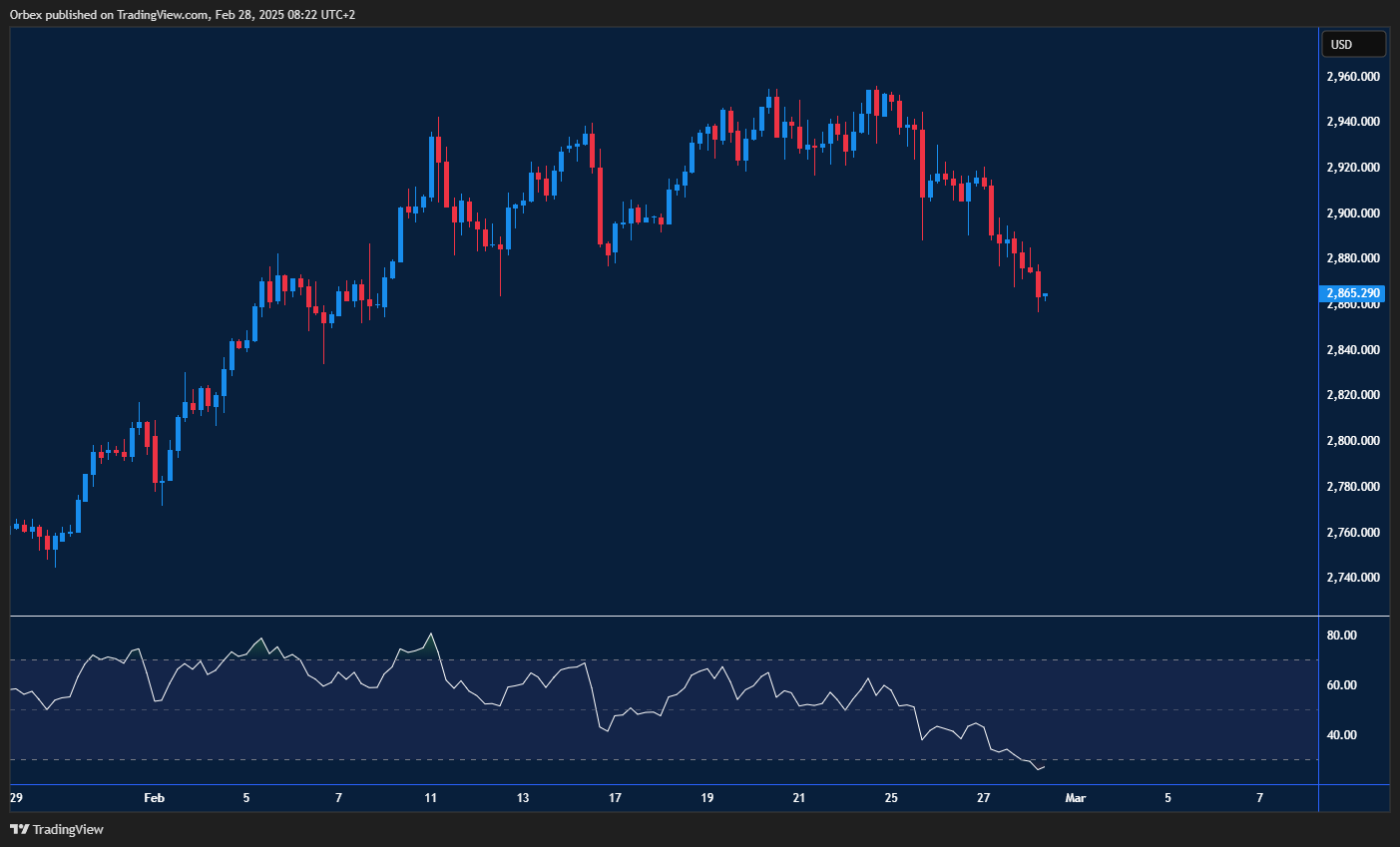Select the Mar label on time axis
Viewport: 1400px width, 847px height.
pos(1075,798)
